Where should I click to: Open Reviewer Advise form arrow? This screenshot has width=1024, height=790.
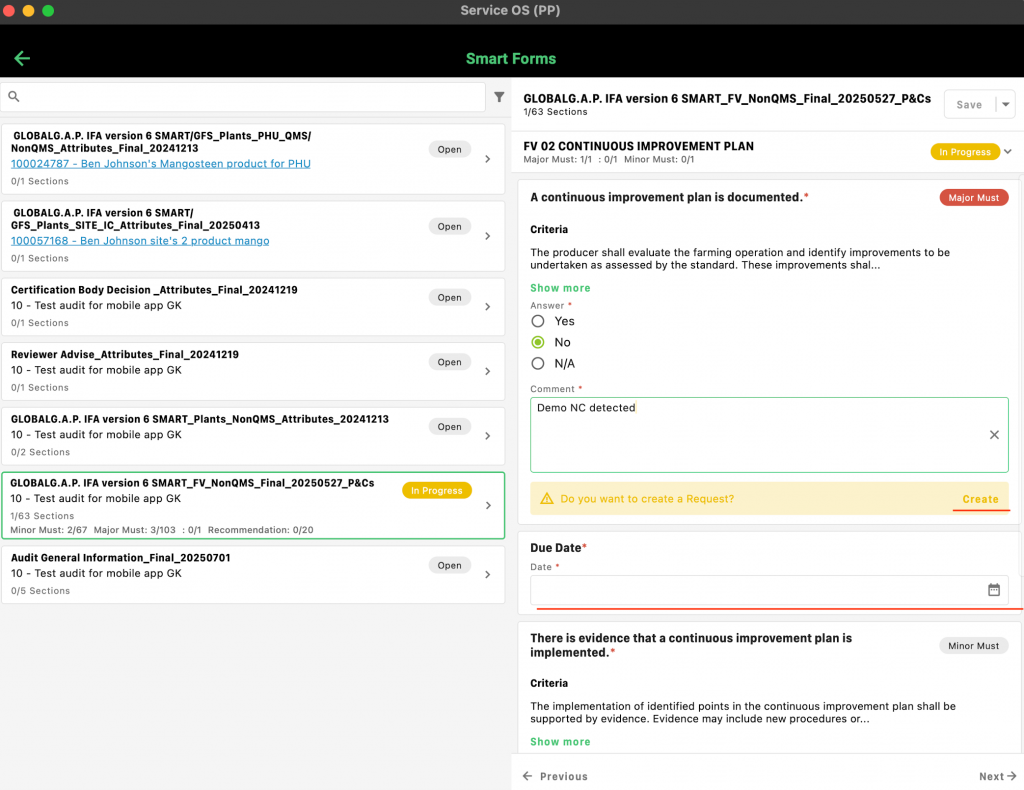coord(487,371)
